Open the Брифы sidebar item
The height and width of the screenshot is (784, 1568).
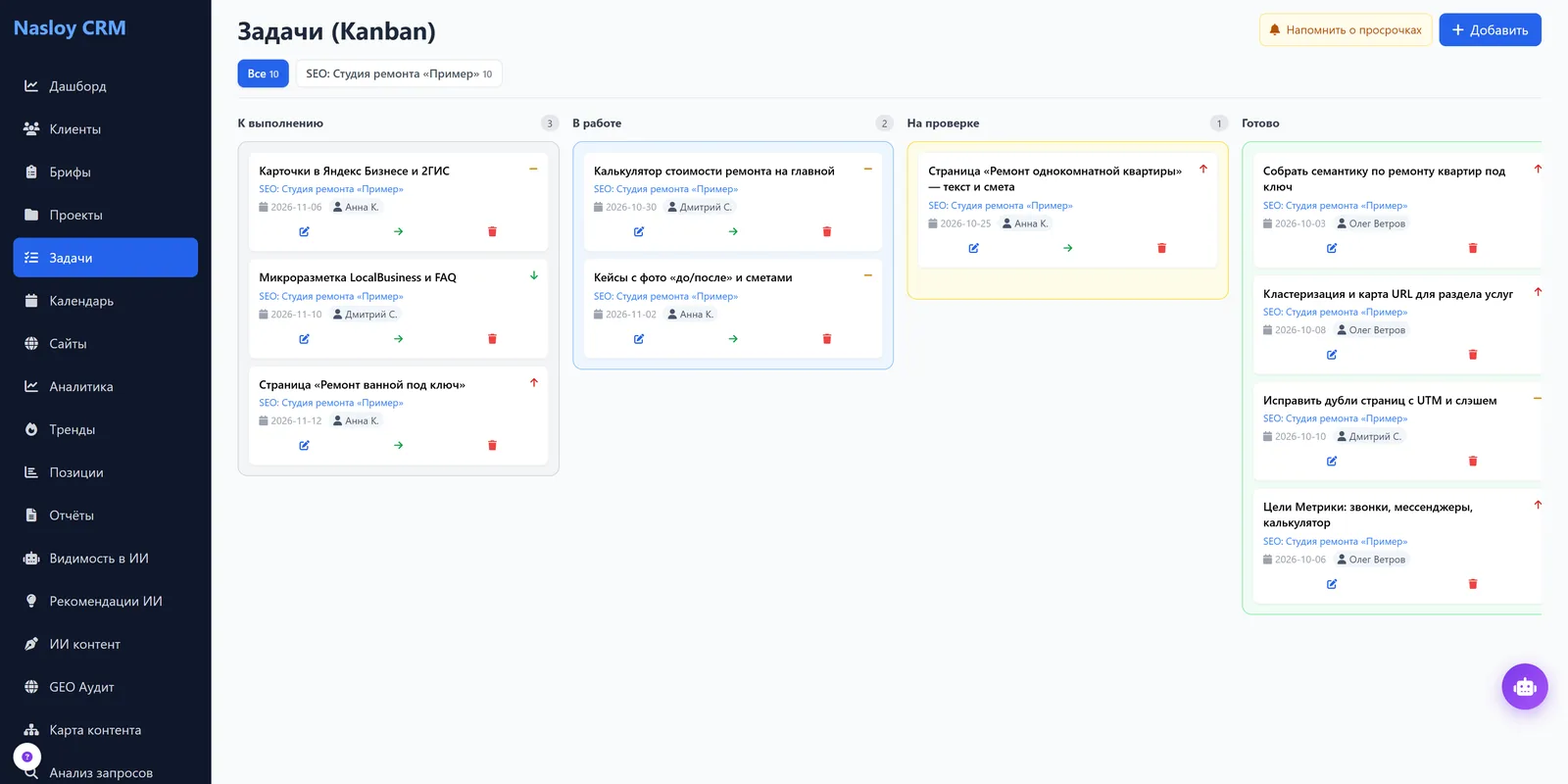point(106,172)
